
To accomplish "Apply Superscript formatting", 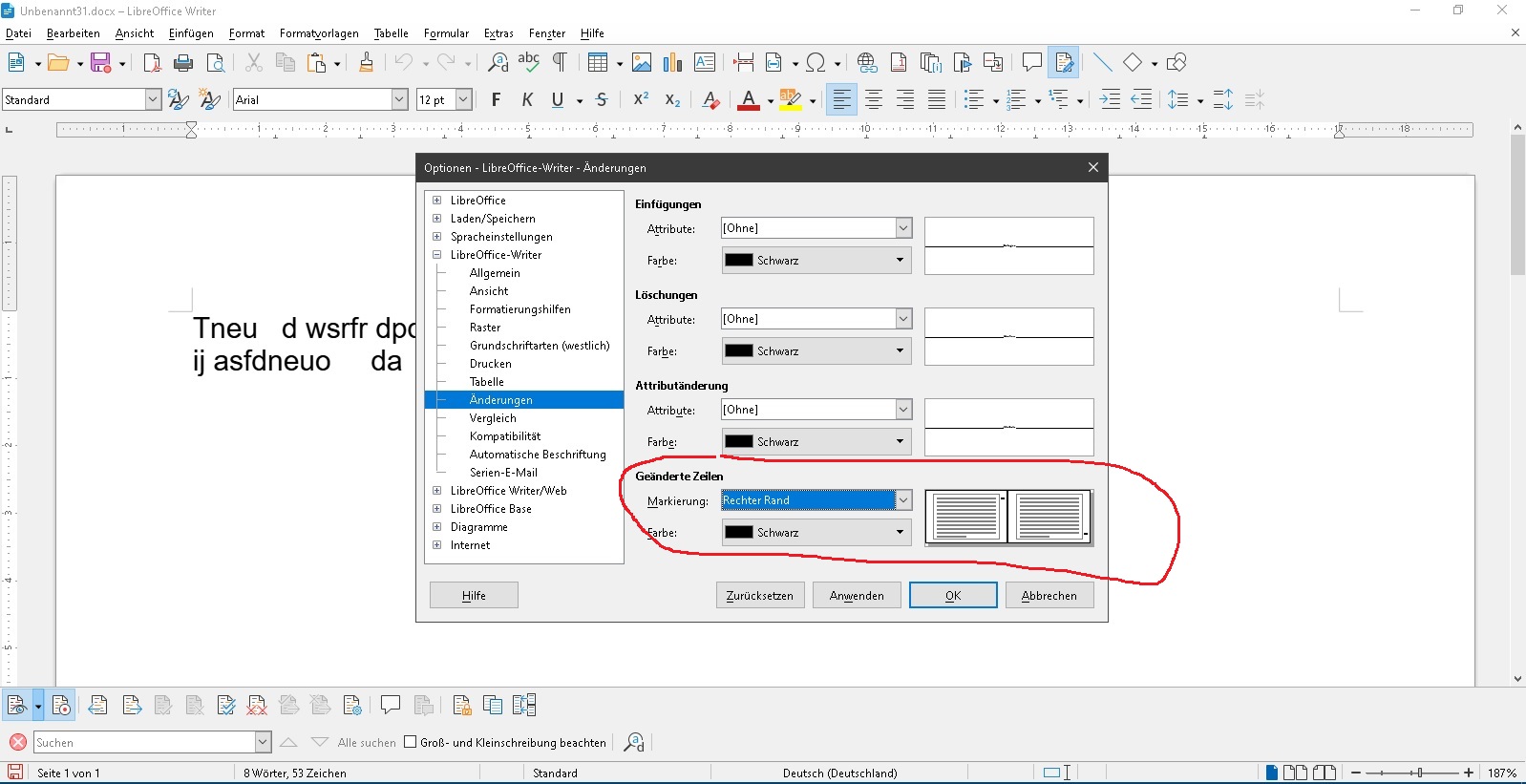I will [642, 99].
